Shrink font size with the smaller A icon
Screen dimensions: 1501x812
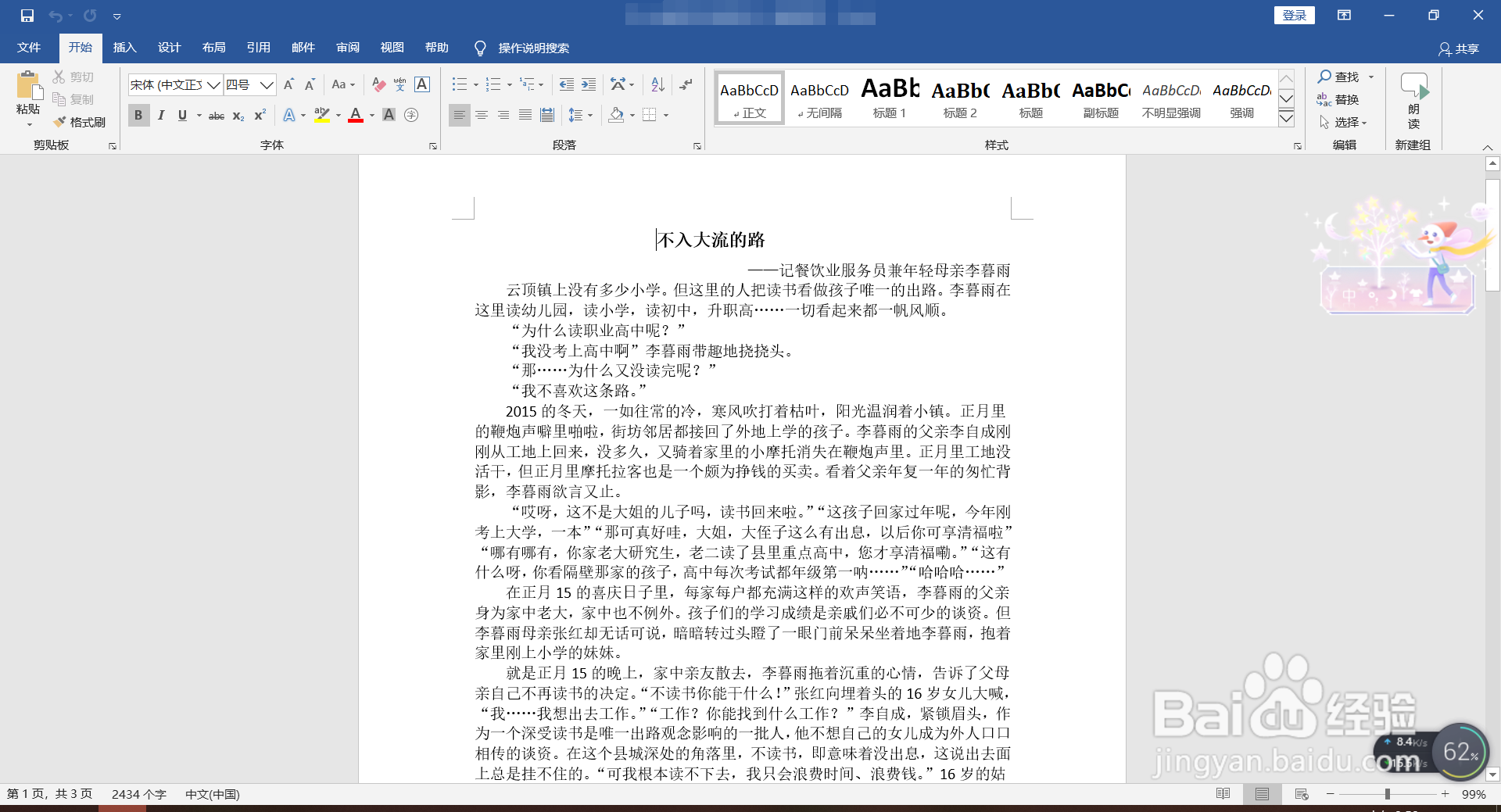click(x=310, y=84)
